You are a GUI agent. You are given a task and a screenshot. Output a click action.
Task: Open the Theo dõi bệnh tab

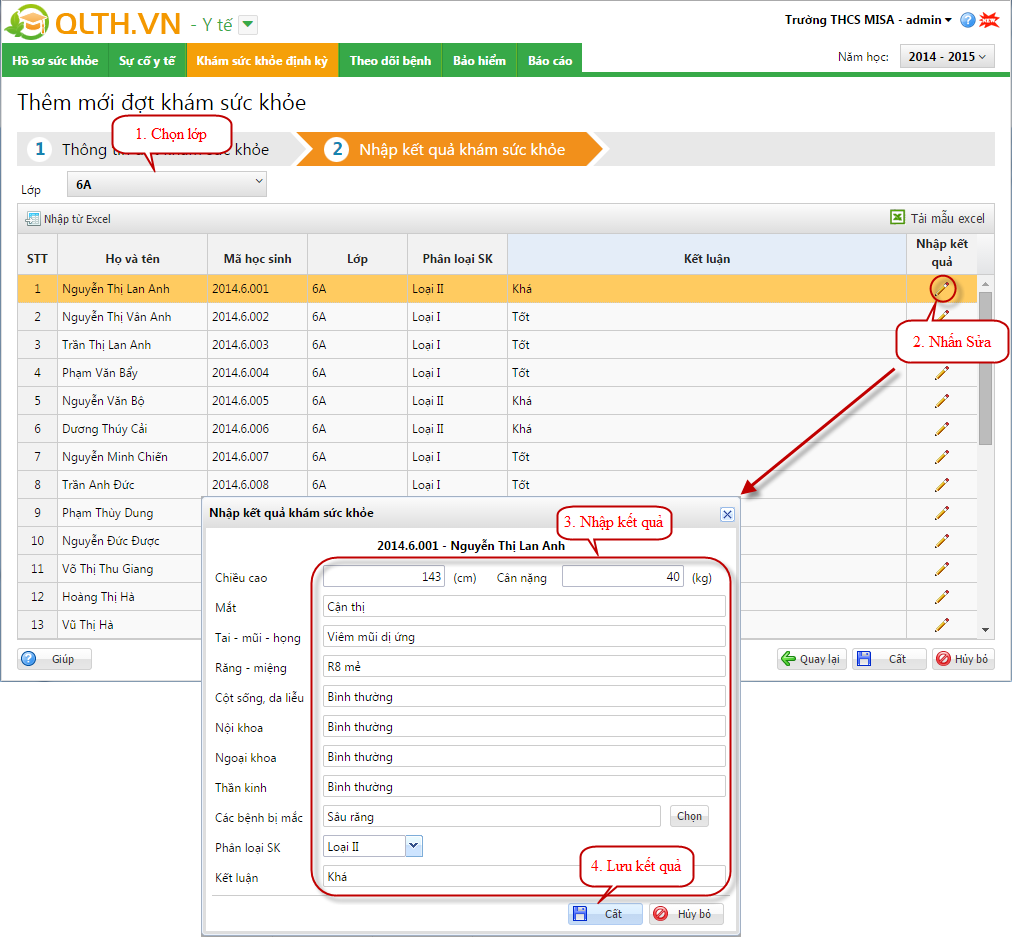click(390, 61)
